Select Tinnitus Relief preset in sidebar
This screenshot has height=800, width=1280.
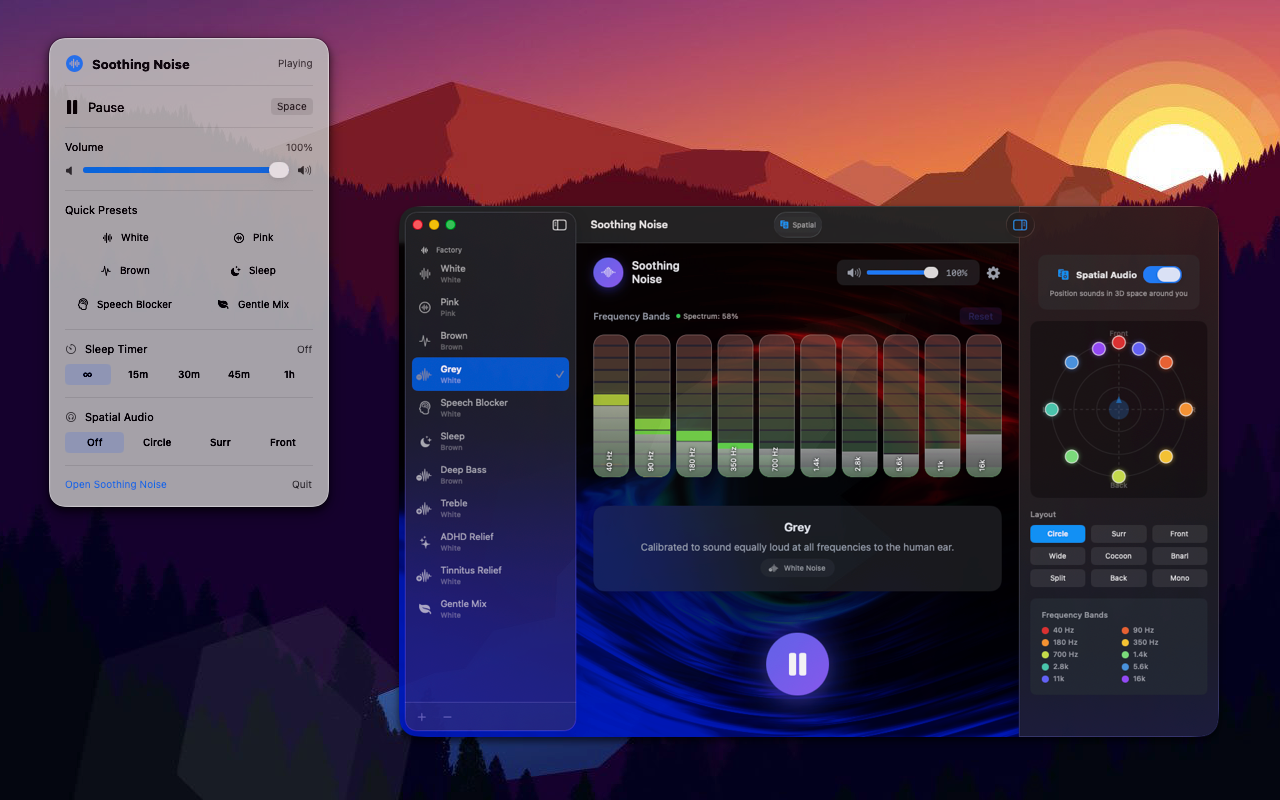(490, 575)
